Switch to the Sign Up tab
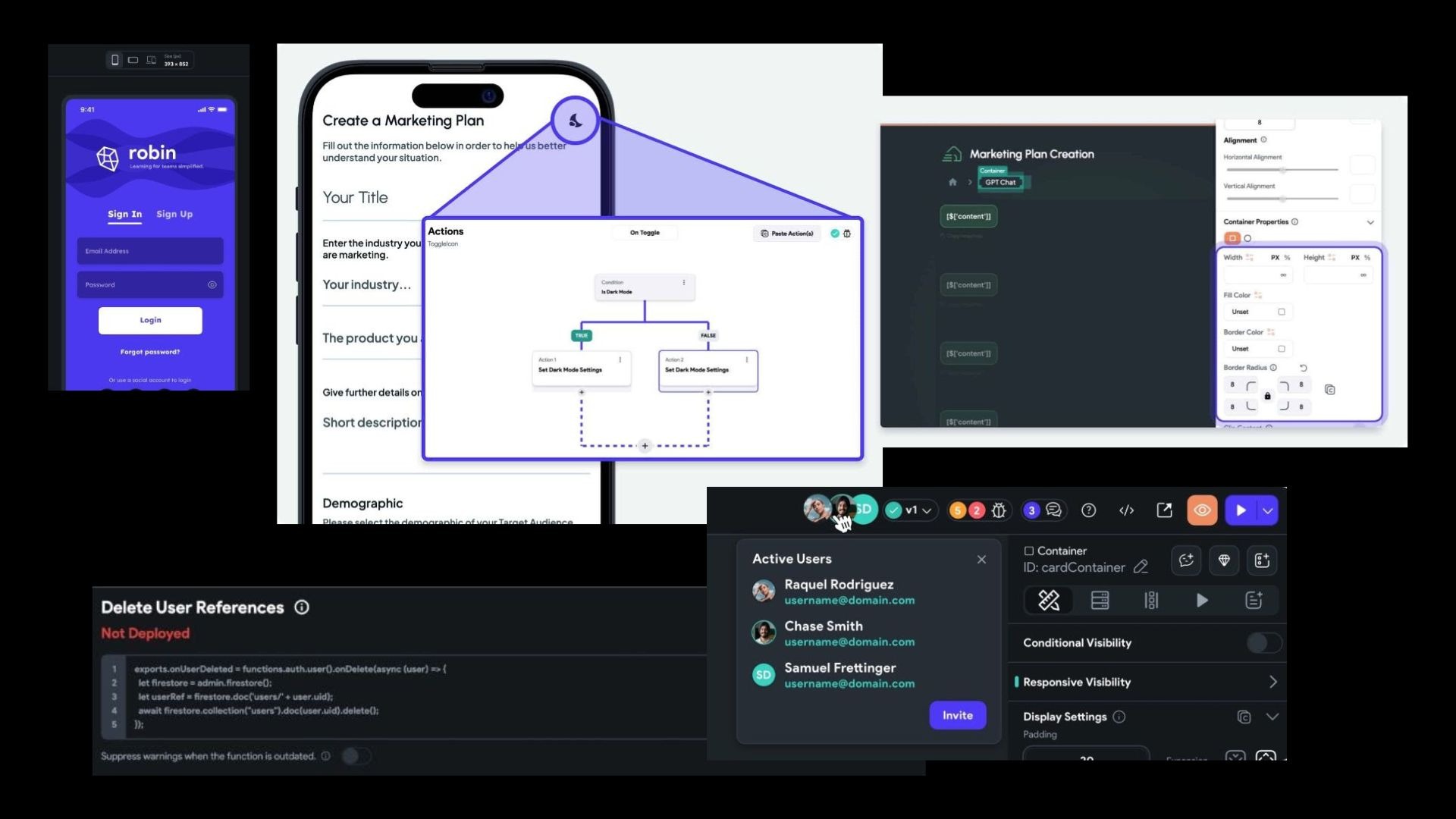This screenshot has height=819, width=1456. pyautogui.click(x=174, y=214)
